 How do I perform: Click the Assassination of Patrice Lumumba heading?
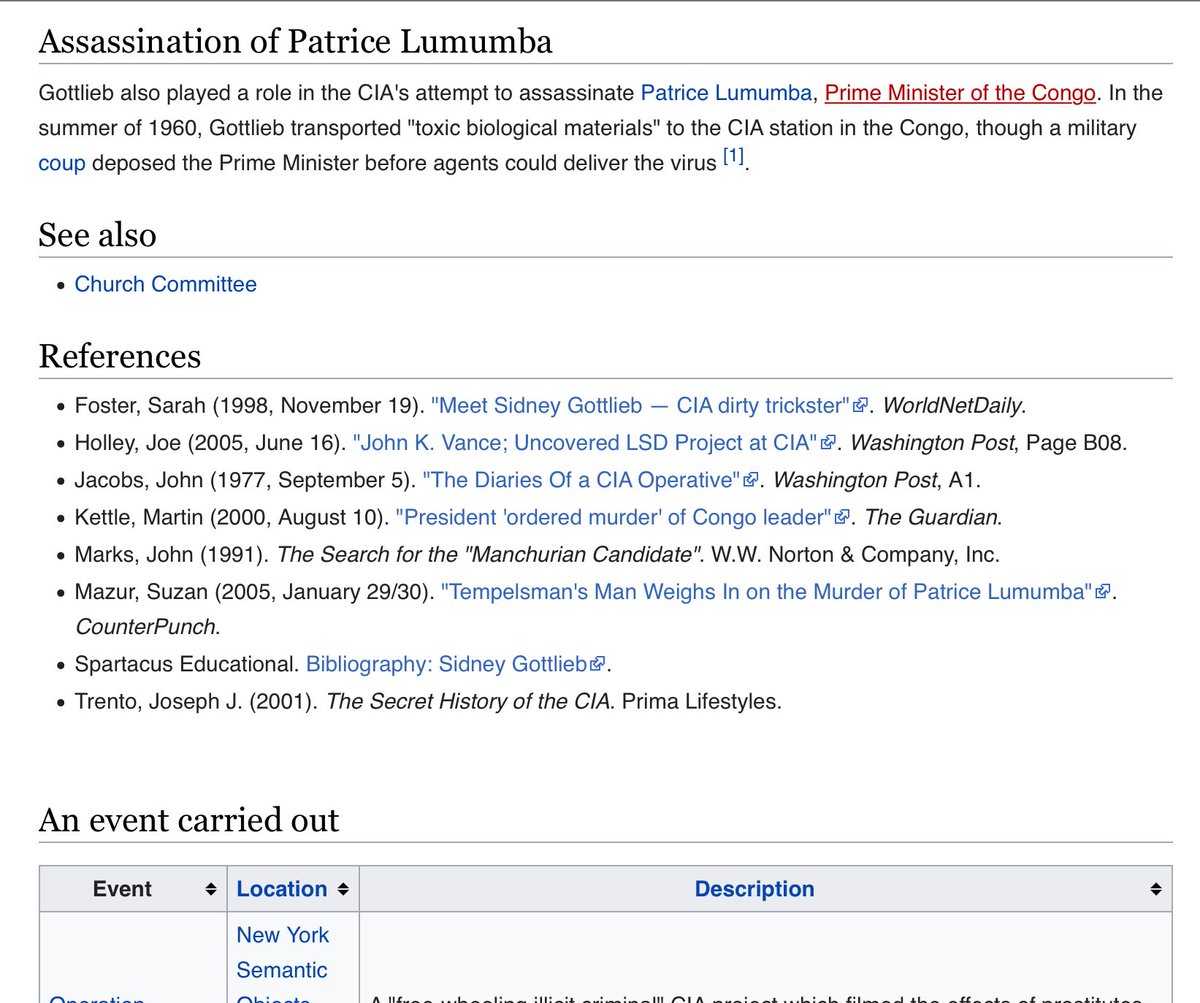296,42
